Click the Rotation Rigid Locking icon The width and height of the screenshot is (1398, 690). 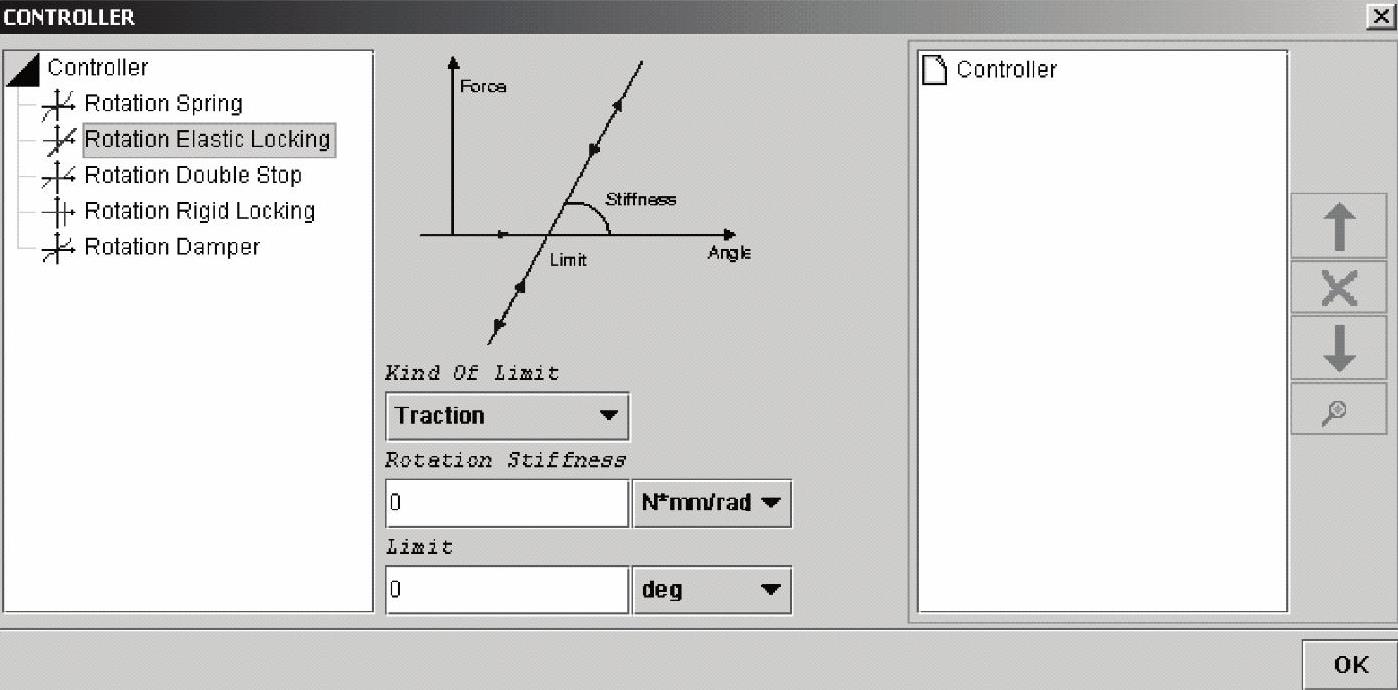58,212
